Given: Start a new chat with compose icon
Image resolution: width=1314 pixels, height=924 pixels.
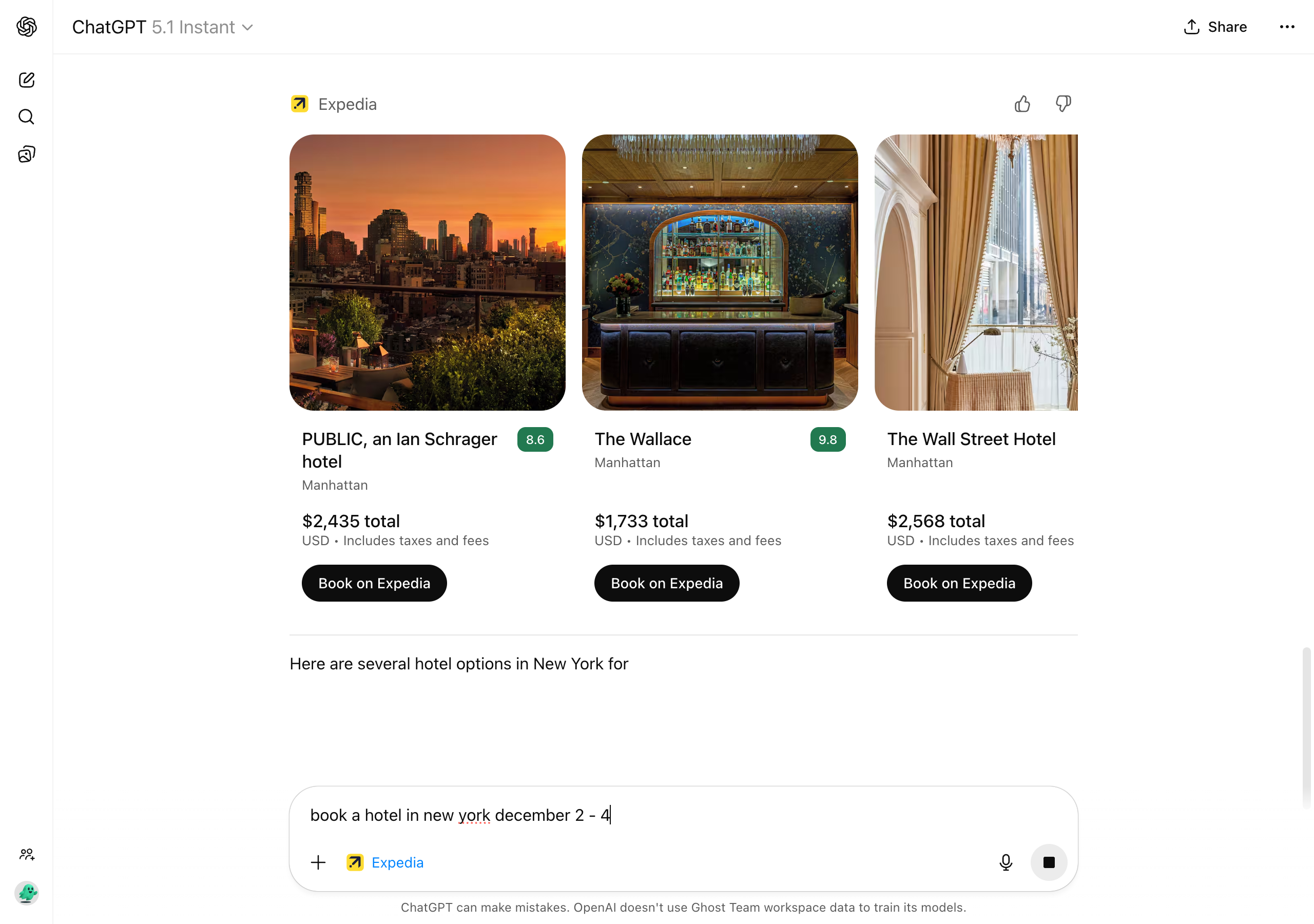Looking at the screenshot, I should coord(26,80).
